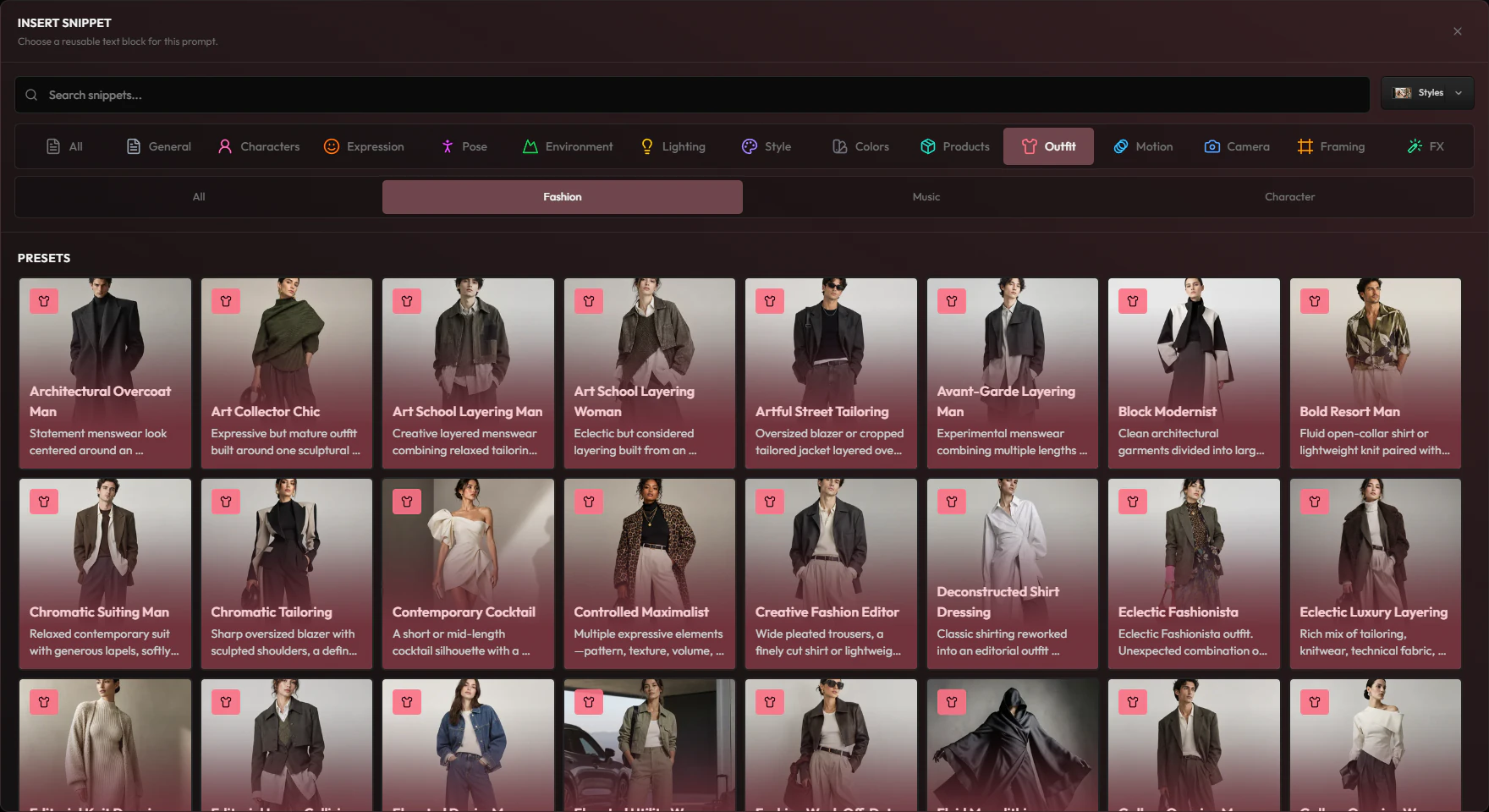The width and height of the screenshot is (1489, 812).
Task: Select the cream knit dress preset thumbnail
Action: click(x=105, y=745)
